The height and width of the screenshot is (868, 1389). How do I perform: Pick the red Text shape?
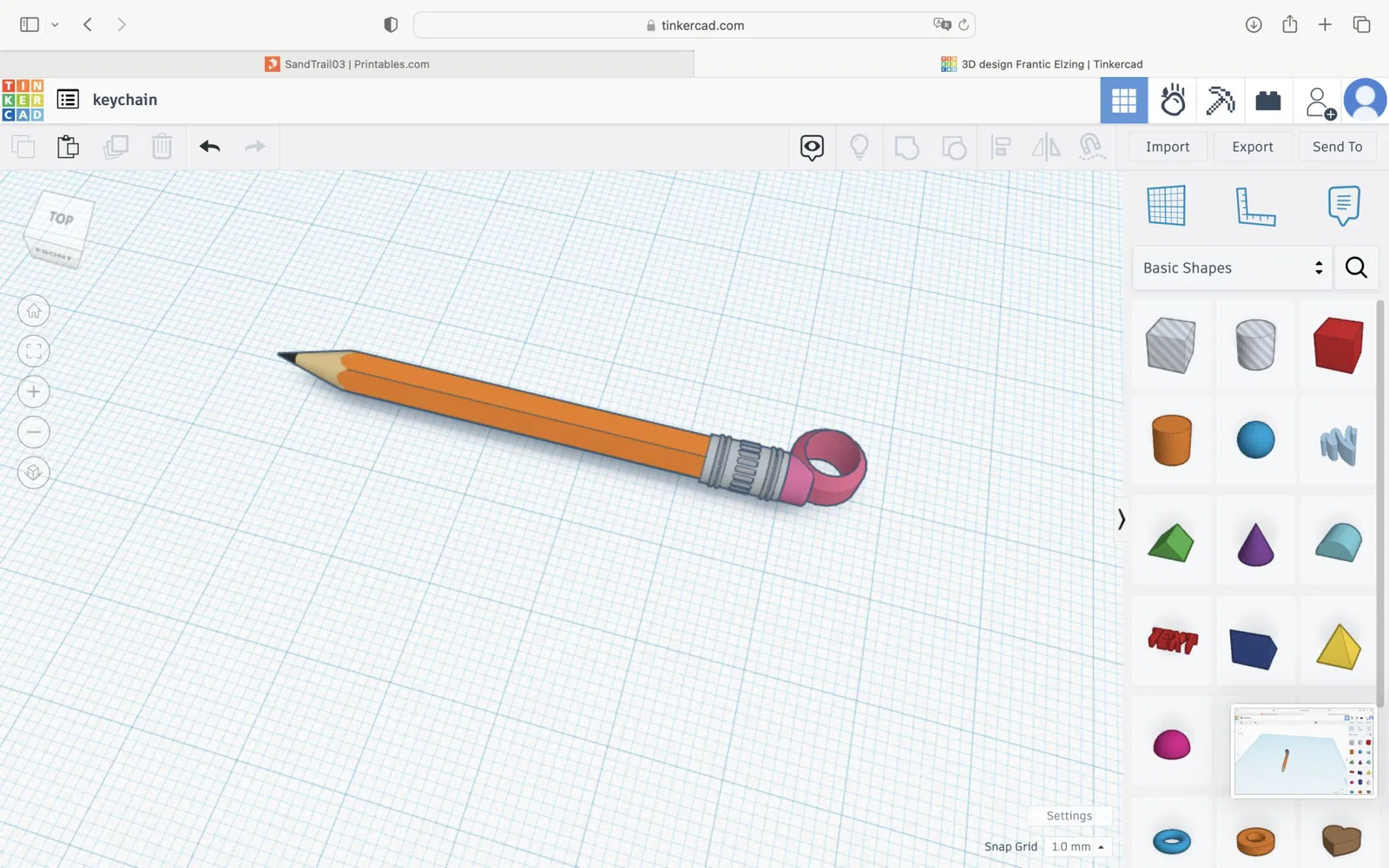pyautogui.click(x=1172, y=641)
